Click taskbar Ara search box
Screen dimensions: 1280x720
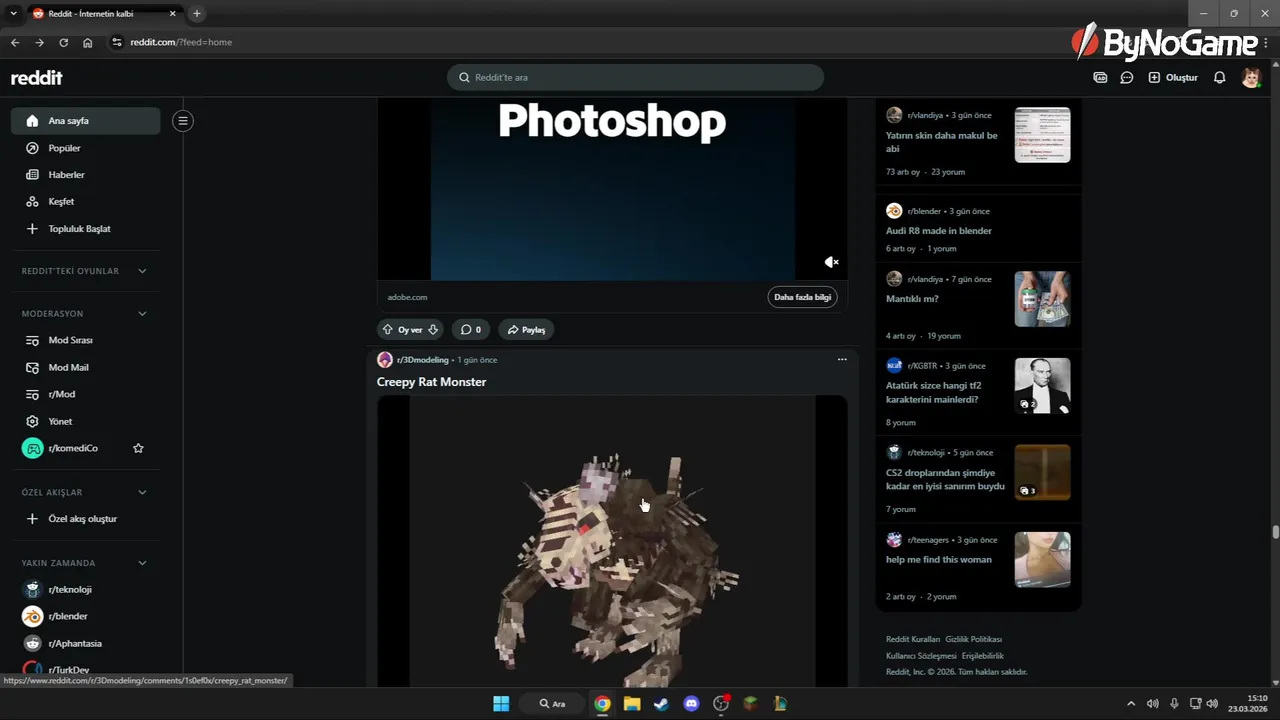(552, 704)
